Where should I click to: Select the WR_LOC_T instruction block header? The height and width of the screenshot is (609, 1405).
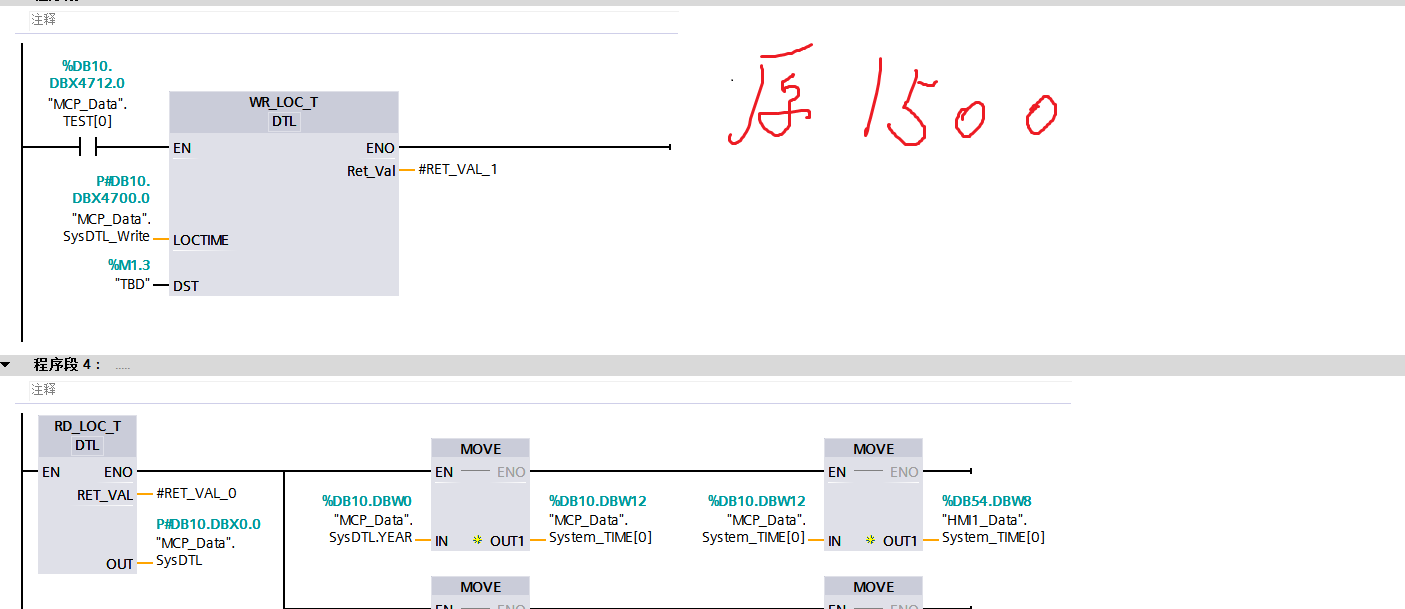click(283, 103)
